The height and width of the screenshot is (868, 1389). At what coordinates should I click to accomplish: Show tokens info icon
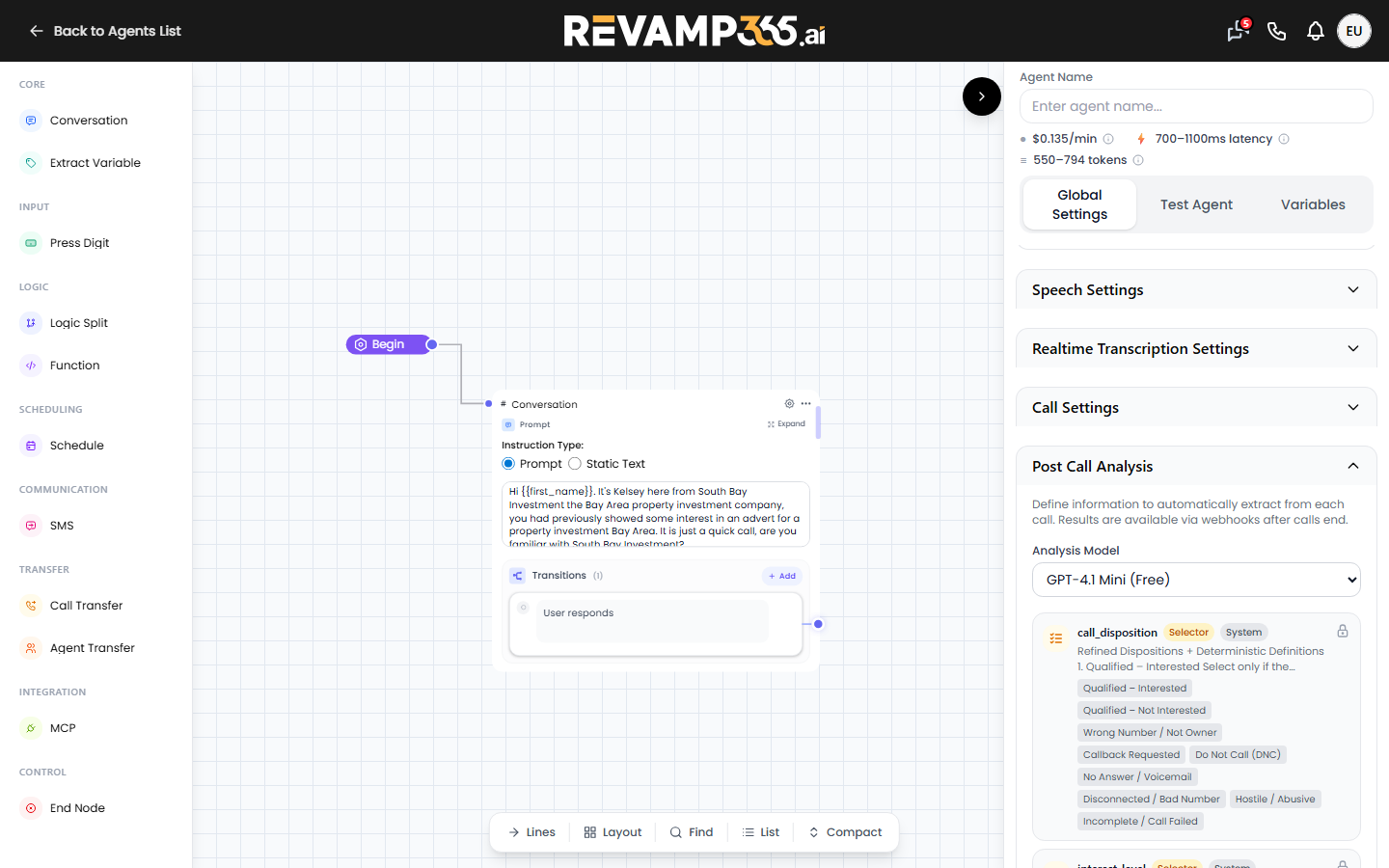pyautogui.click(x=1138, y=160)
